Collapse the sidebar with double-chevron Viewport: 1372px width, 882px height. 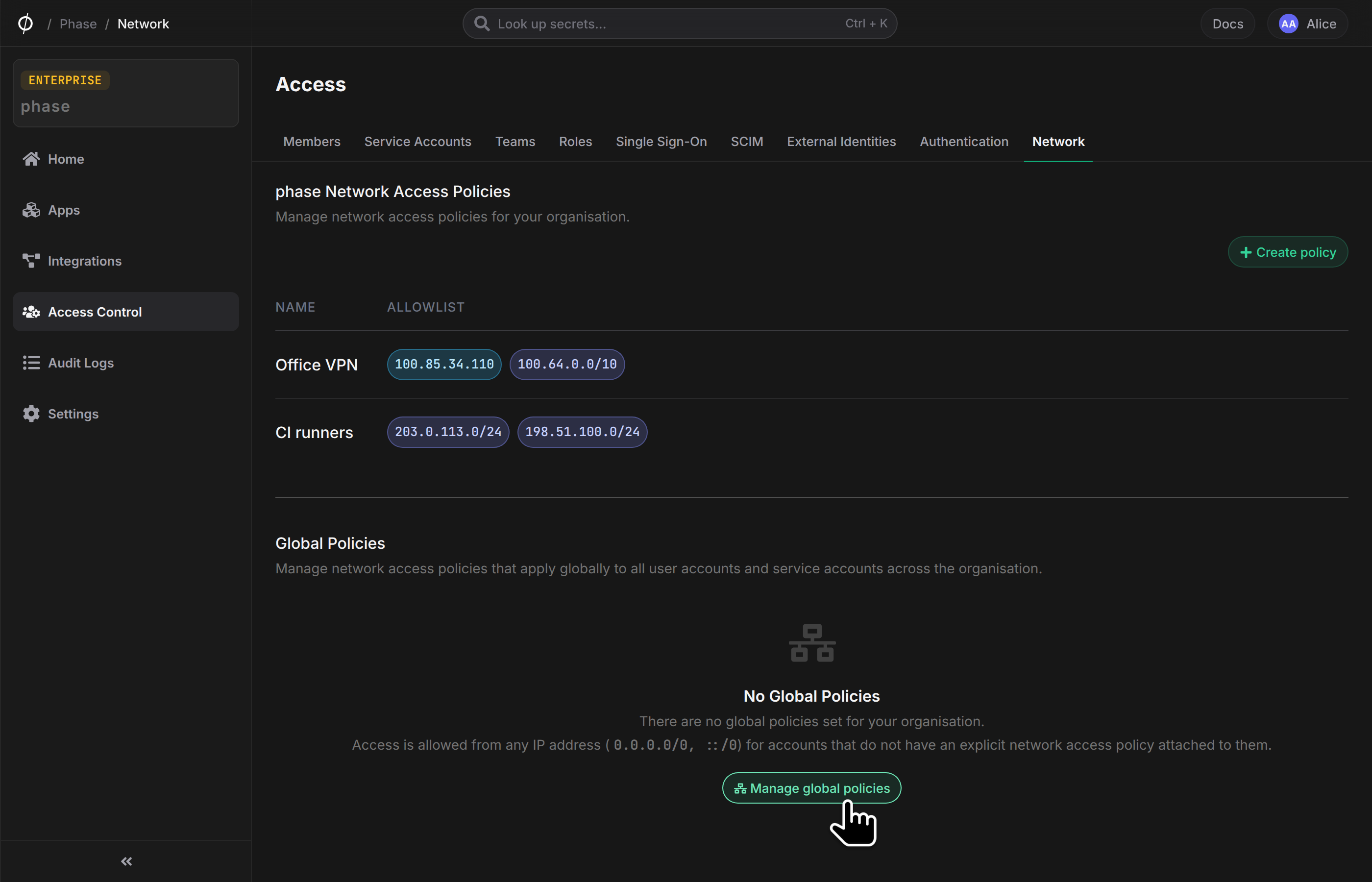(126, 861)
